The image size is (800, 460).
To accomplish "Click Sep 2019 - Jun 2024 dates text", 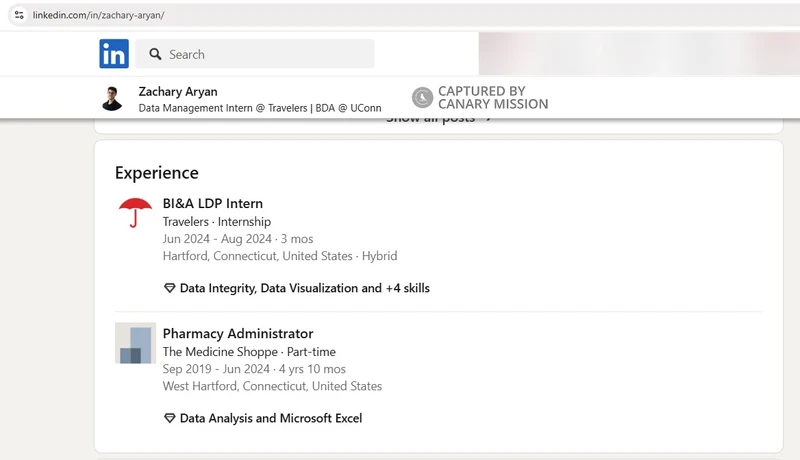I will pyautogui.click(x=254, y=369).
